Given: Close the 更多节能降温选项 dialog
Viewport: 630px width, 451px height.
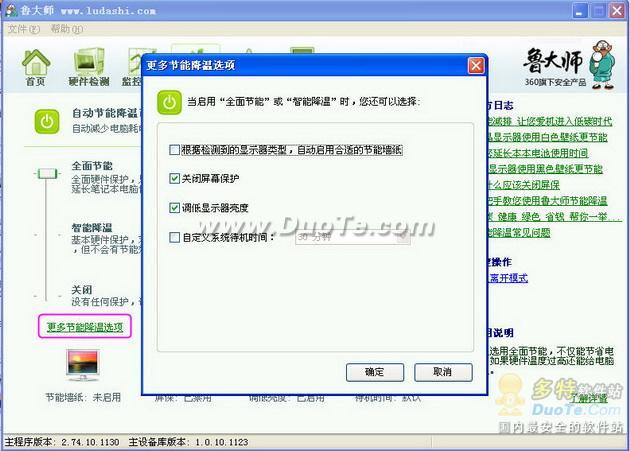Looking at the screenshot, I should click(476, 65).
